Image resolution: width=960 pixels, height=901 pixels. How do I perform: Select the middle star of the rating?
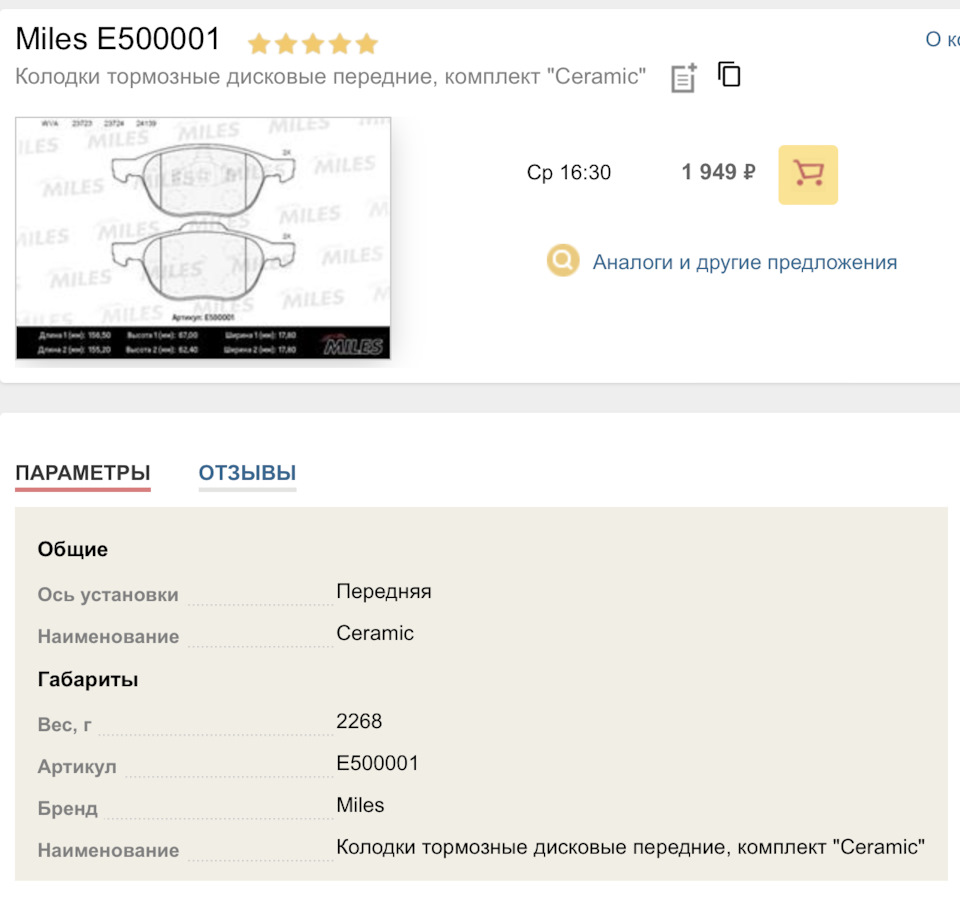312,43
